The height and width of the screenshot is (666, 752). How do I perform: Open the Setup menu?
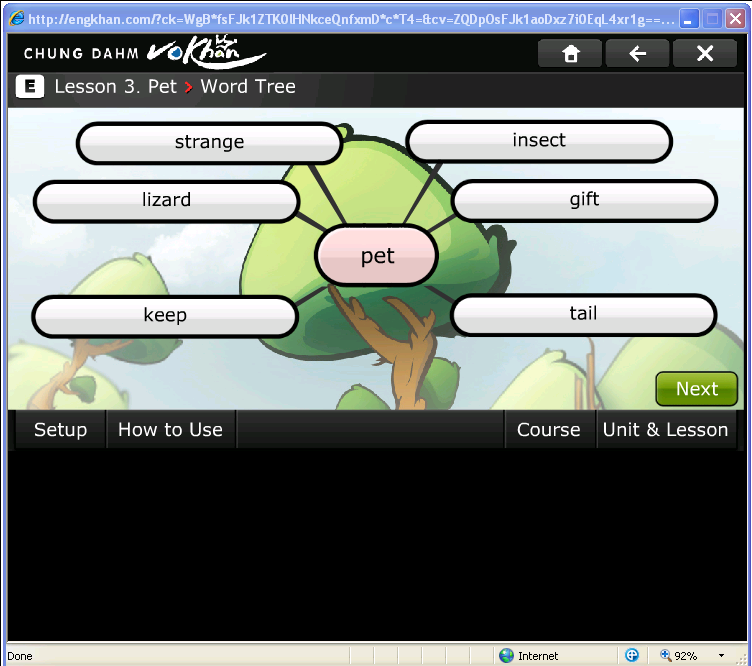point(60,429)
